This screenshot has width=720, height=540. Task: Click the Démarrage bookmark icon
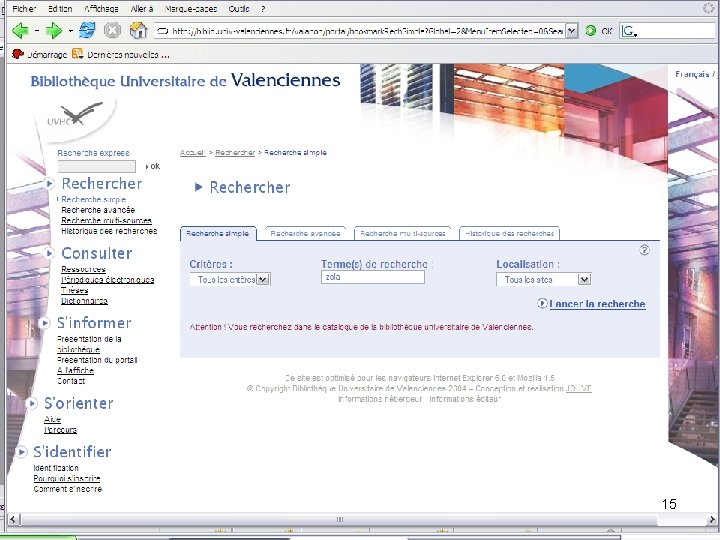(17, 54)
